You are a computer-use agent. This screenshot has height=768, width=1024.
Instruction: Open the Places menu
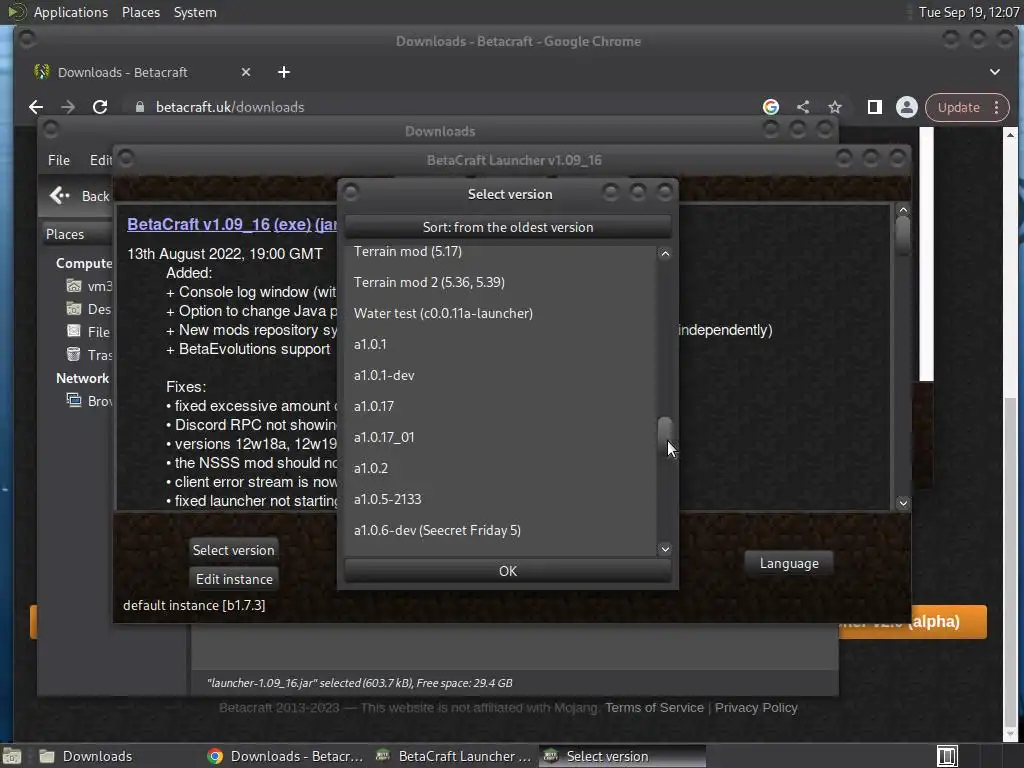(x=140, y=12)
